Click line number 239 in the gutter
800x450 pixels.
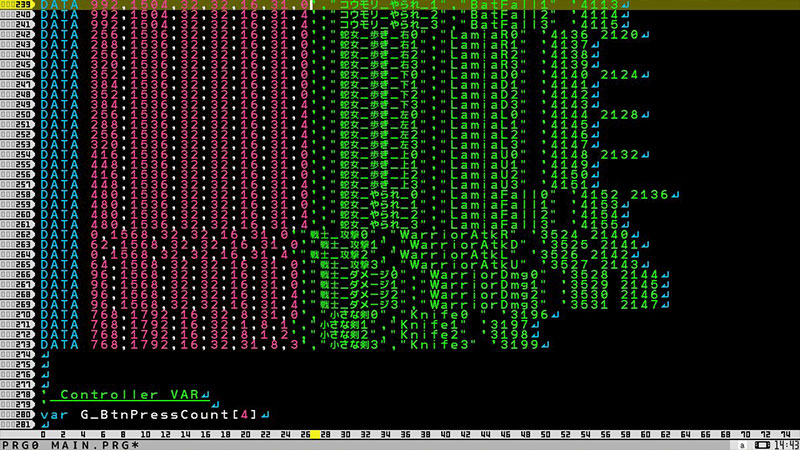(20, 5)
